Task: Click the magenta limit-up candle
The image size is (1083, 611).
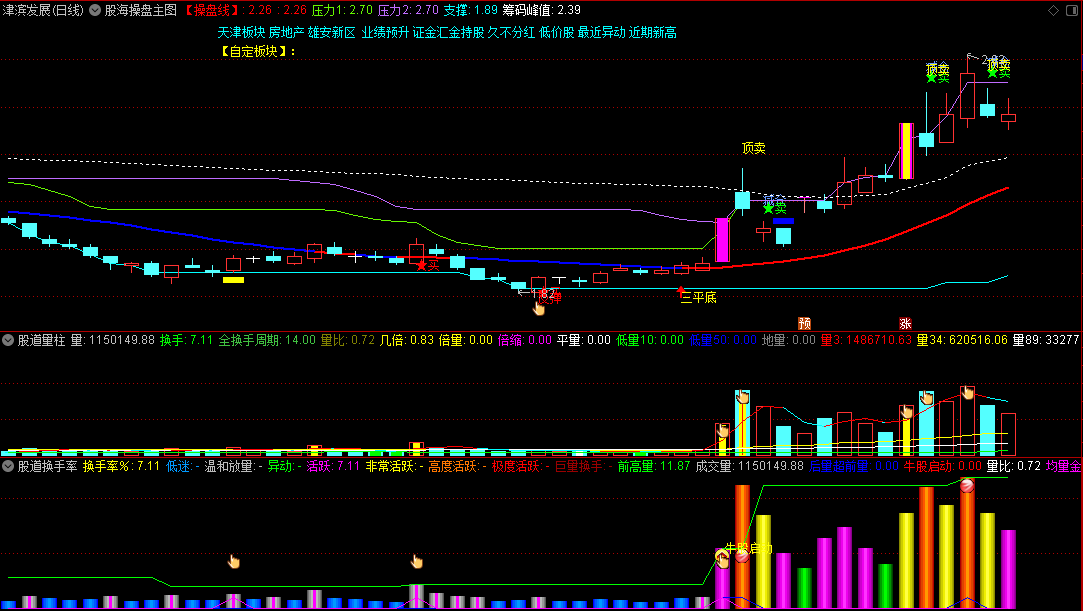Action: coord(722,240)
